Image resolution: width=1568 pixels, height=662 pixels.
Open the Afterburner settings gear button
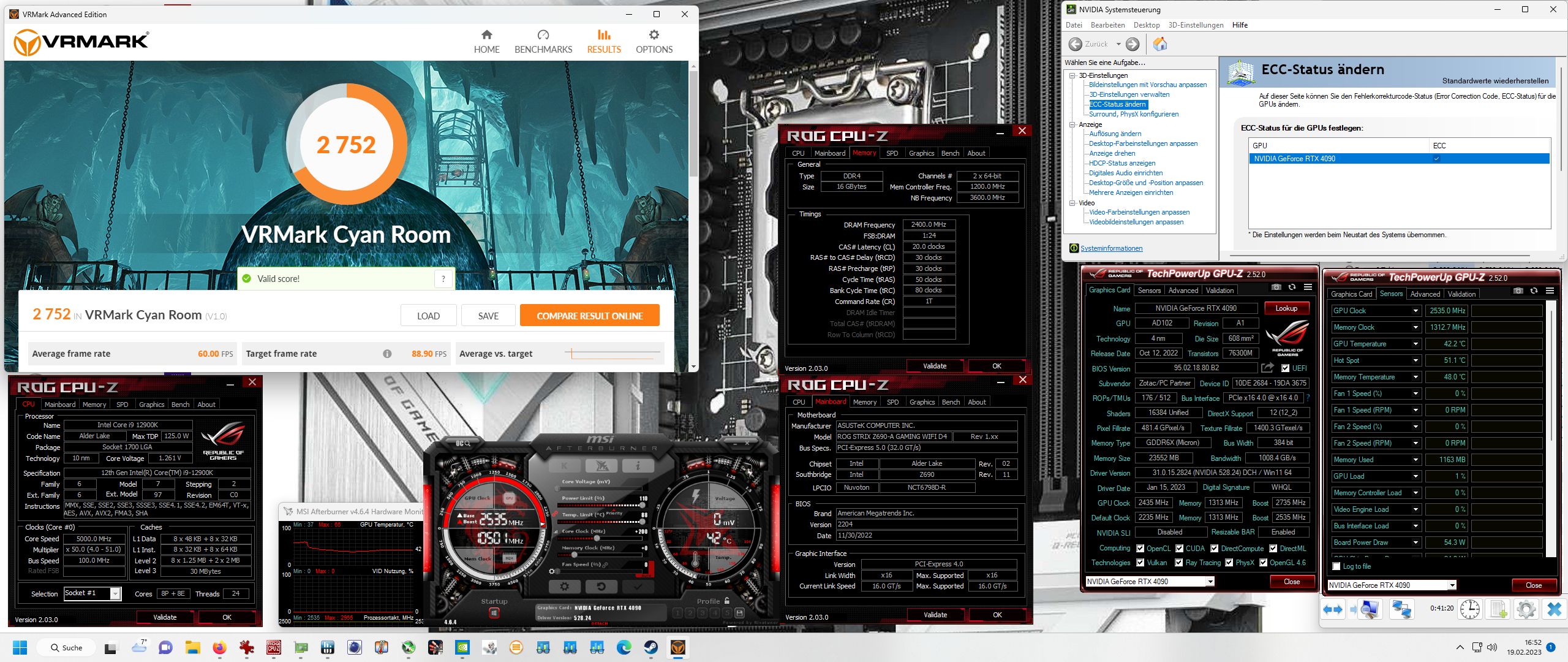coord(565,587)
